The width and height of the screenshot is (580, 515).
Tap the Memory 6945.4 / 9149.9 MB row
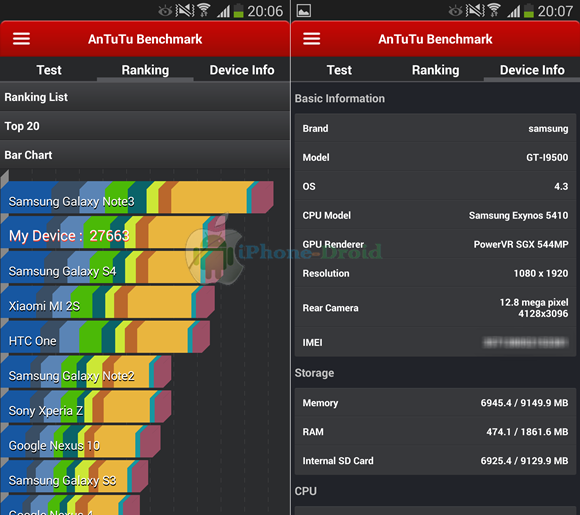point(435,403)
